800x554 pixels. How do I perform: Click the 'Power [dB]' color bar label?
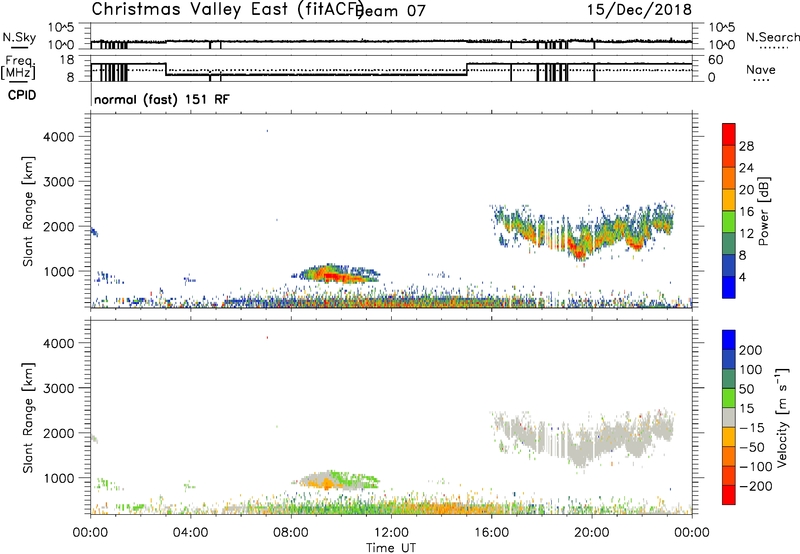click(763, 211)
